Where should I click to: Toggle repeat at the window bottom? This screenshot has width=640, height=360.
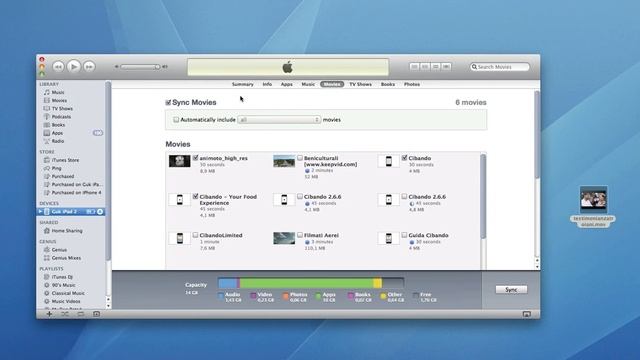[x=80, y=314]
